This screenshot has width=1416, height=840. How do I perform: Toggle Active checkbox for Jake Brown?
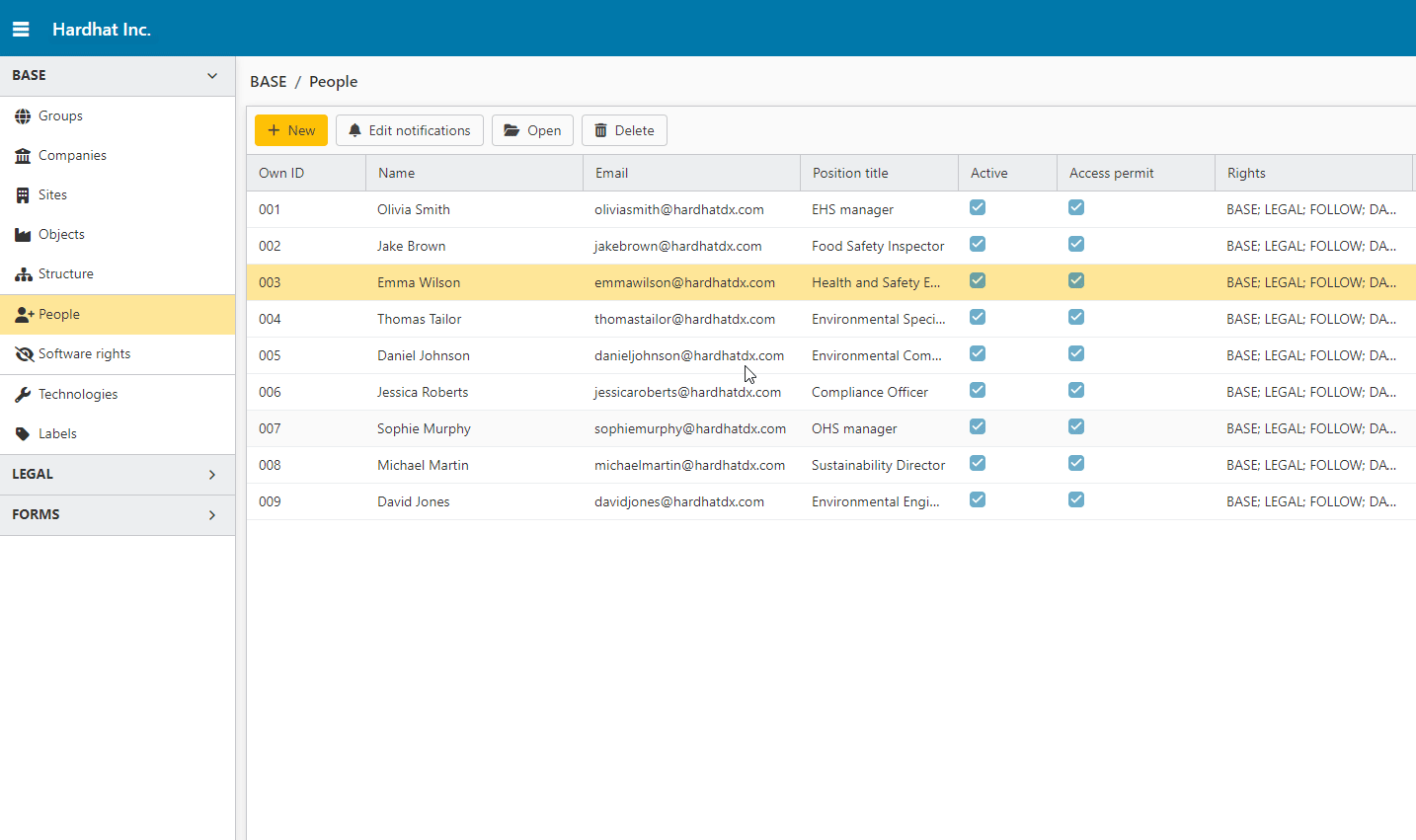pos(978,244)
